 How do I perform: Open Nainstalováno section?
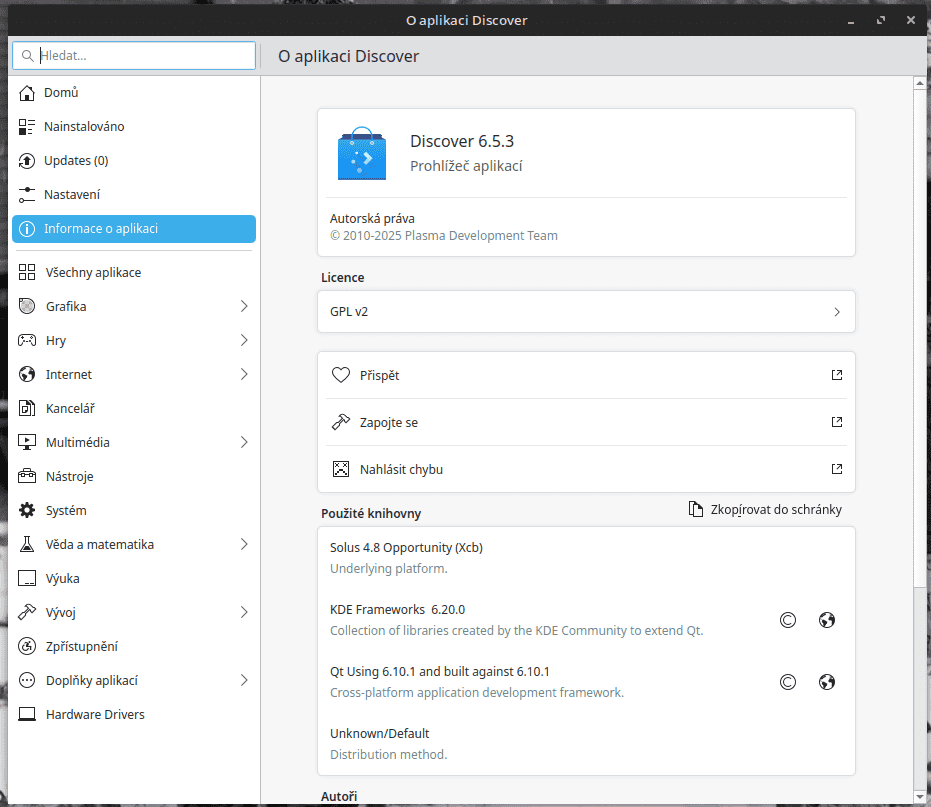coord(134,126)
